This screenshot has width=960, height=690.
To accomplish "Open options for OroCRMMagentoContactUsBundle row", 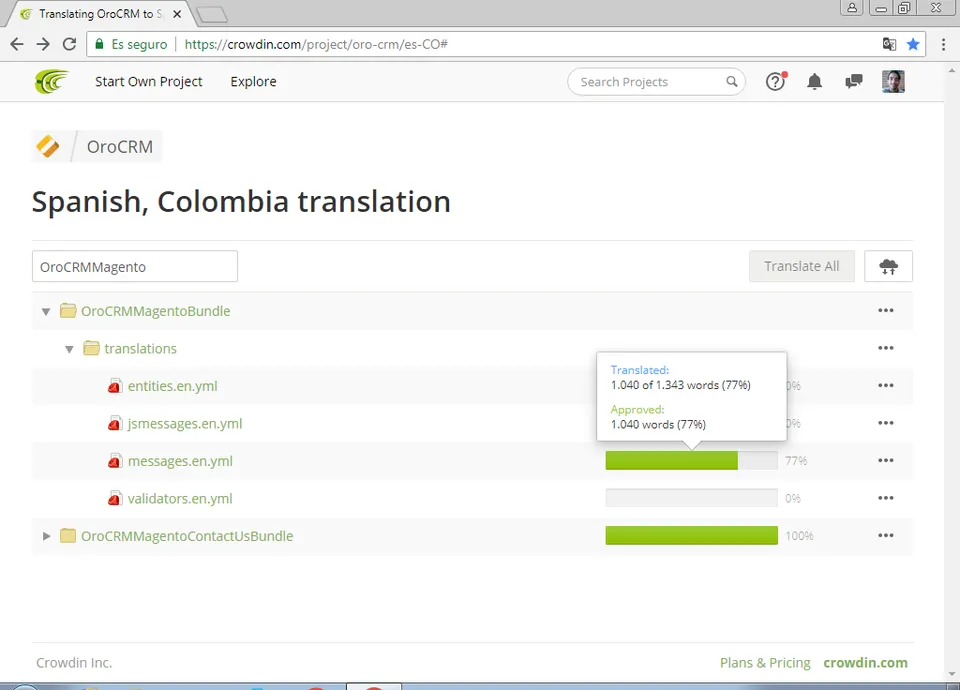I will (886, 535).
